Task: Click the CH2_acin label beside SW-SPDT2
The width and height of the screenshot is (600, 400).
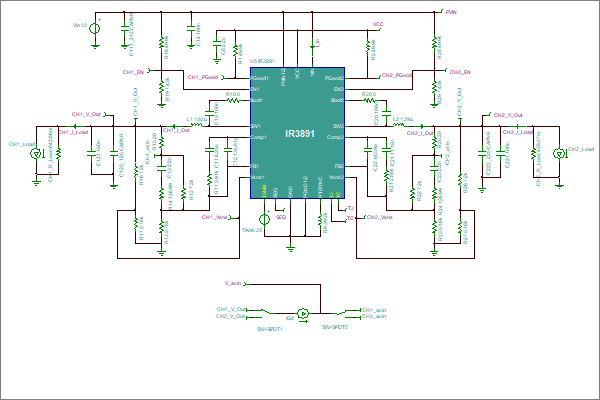Action: point(374,317)
